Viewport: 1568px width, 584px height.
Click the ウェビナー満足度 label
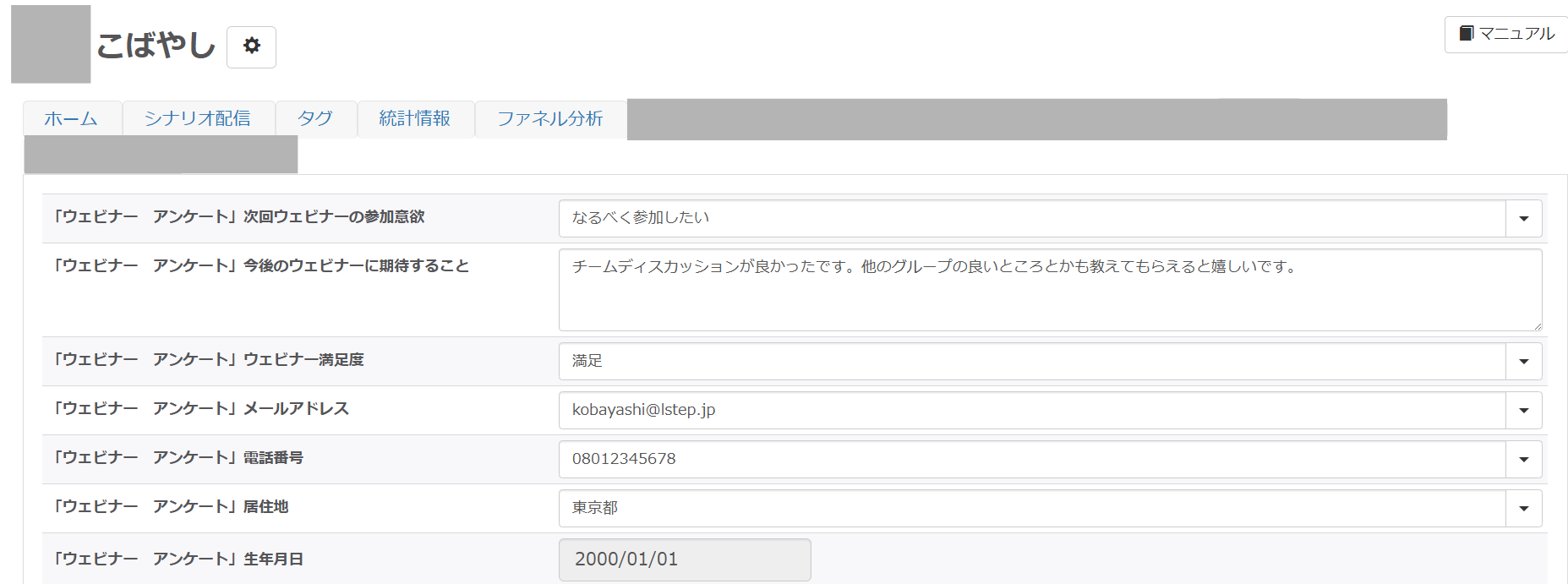(208, 360)
